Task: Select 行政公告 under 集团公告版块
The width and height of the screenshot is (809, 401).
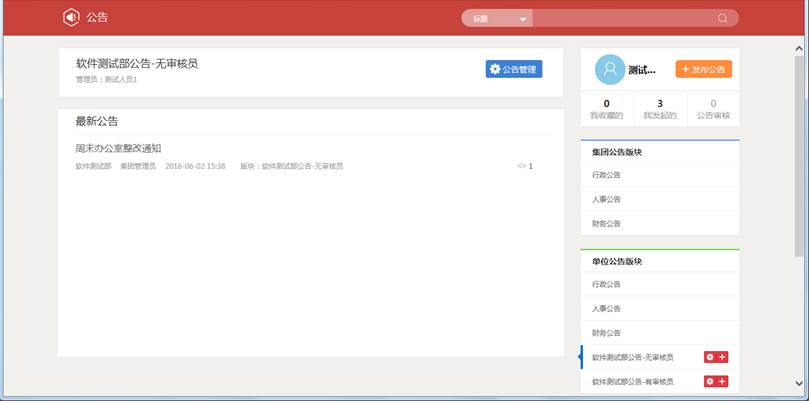Action: click(x=606, y=175)
